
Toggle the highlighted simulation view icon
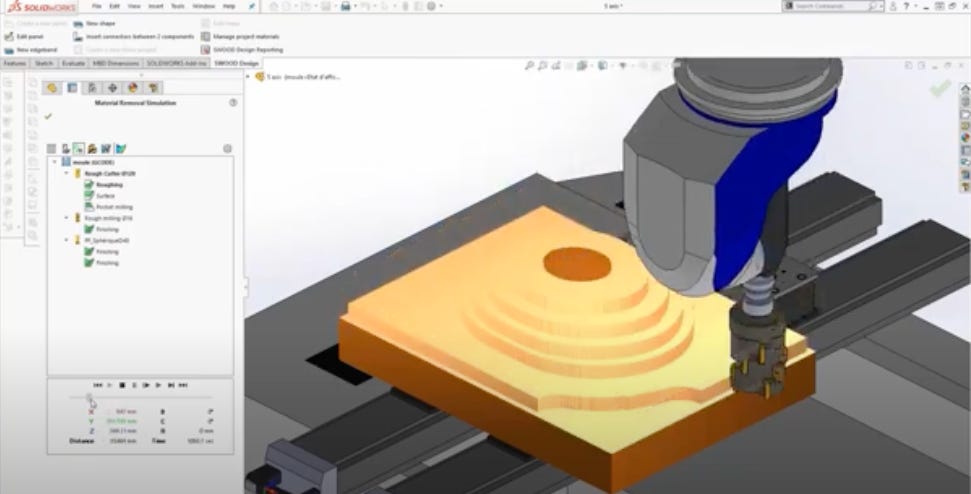click(x=79, y=149)
